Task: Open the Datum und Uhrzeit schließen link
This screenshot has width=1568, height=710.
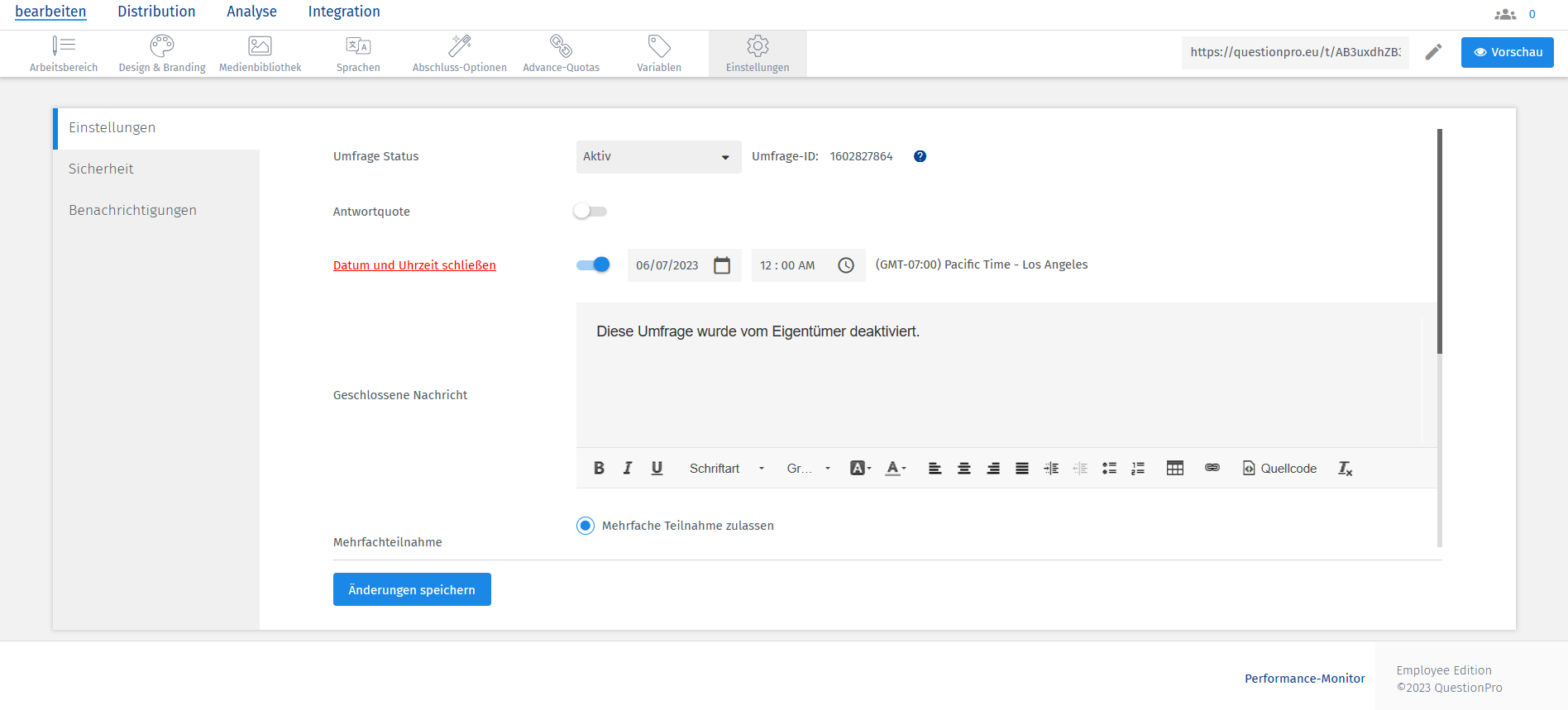Action: (414, 265)
